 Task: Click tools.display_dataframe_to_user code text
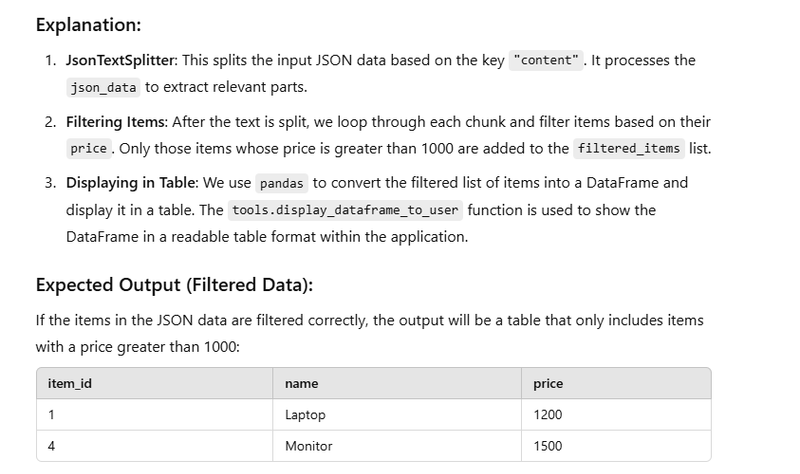pos(345,210)
